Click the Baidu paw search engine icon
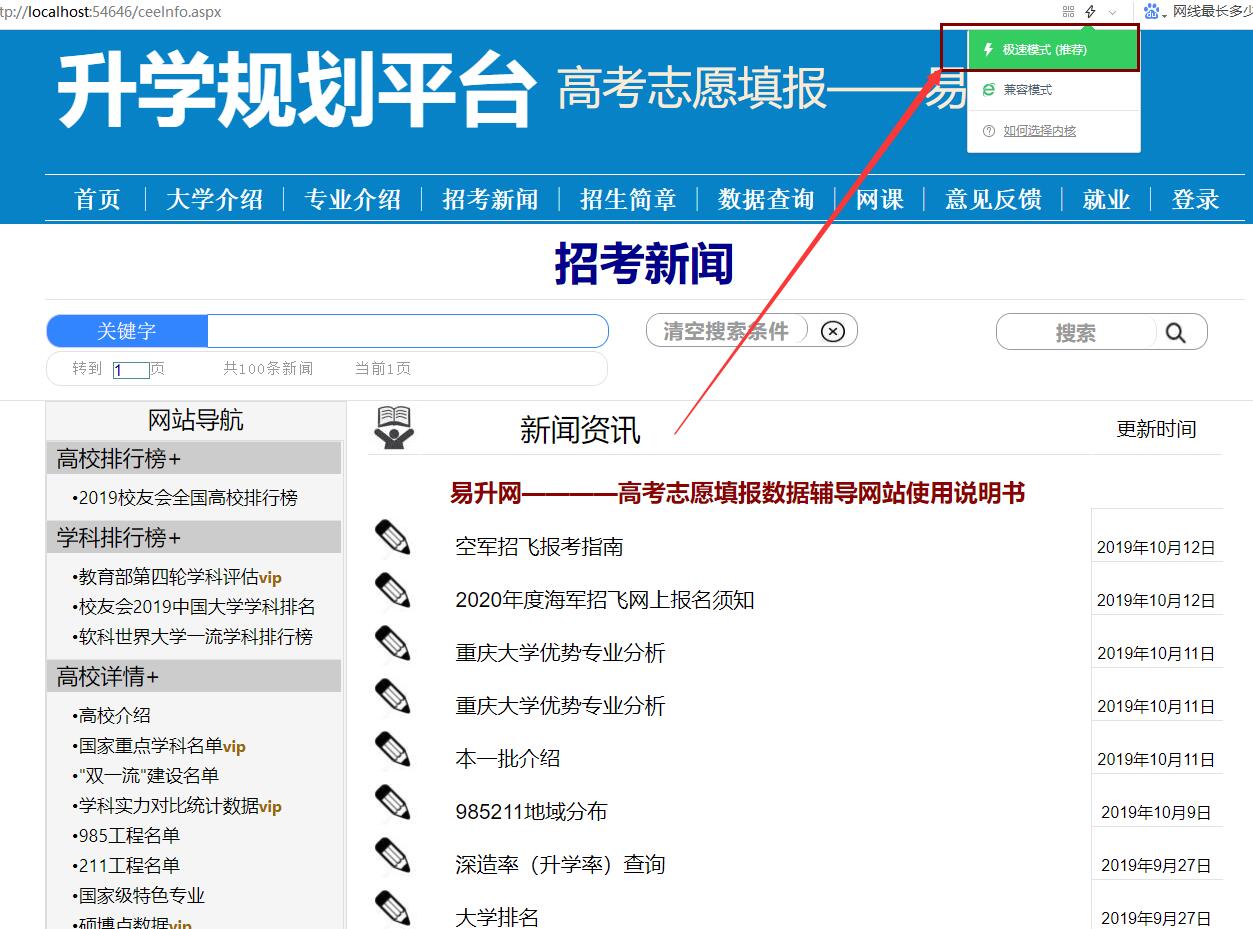 tap(1152, 12)
